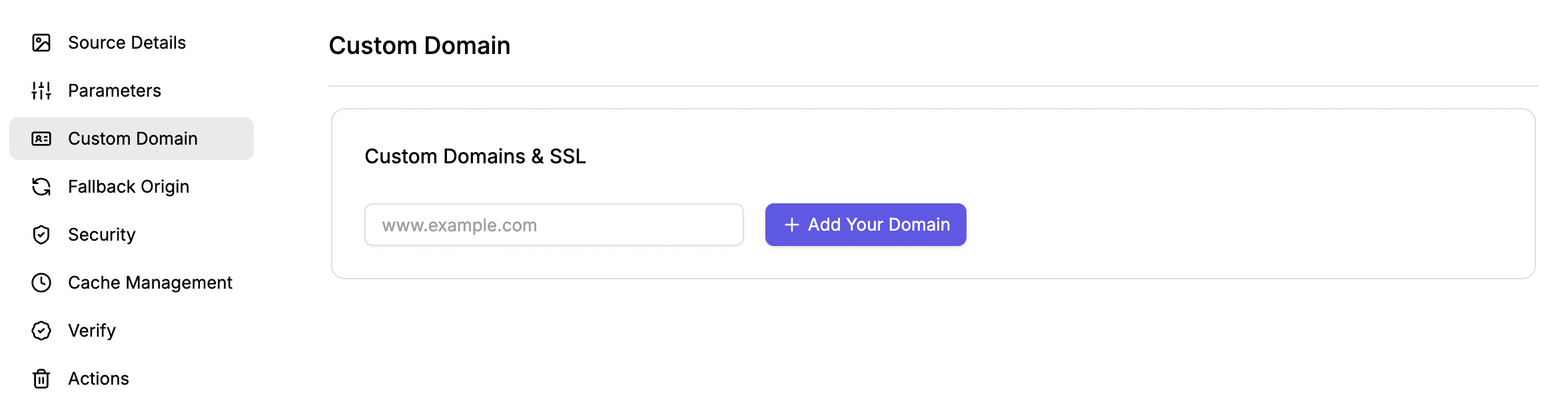
Task: Click the Security shield icon
Action: (41, 235)
